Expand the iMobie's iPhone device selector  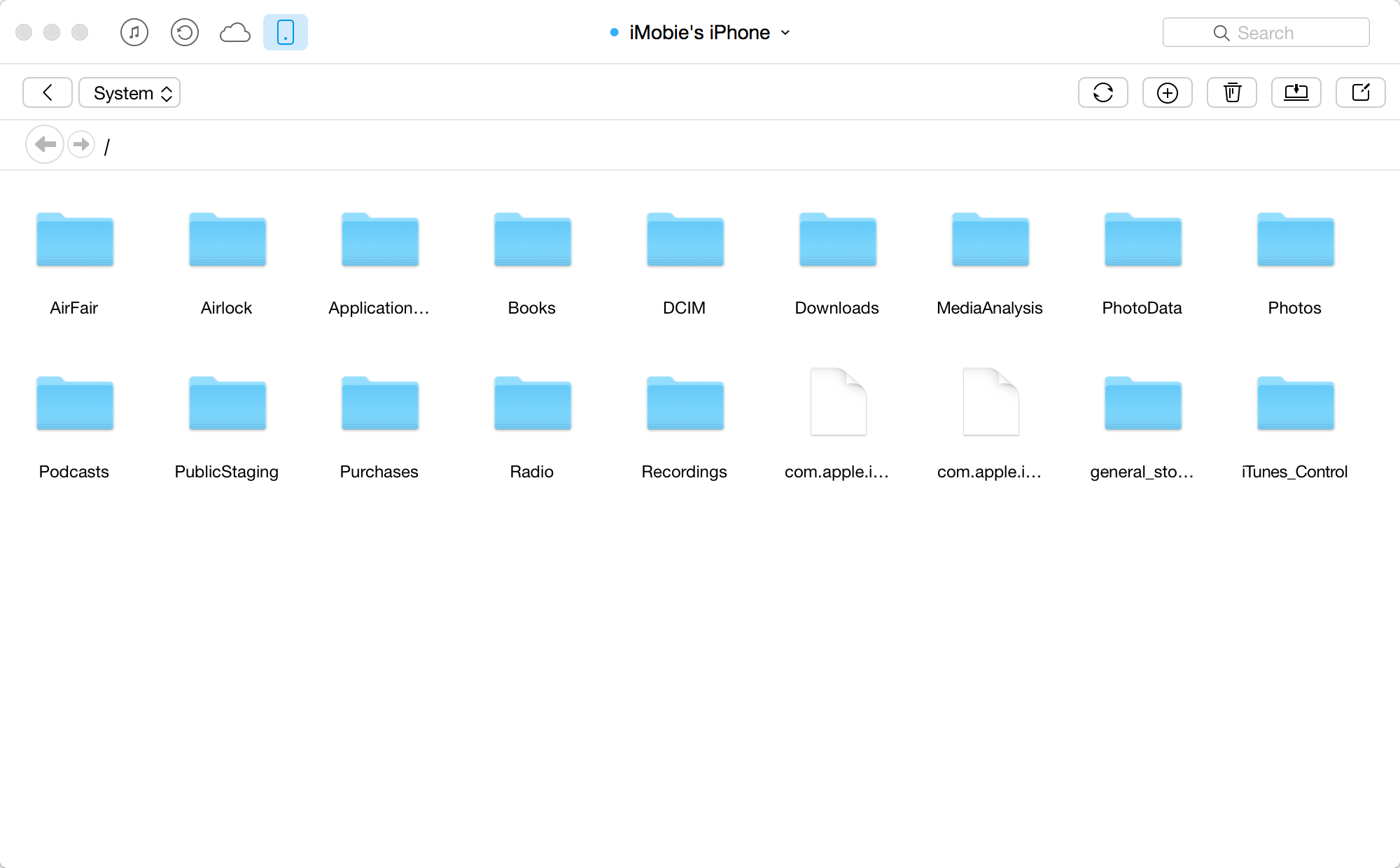pos(700,32)
